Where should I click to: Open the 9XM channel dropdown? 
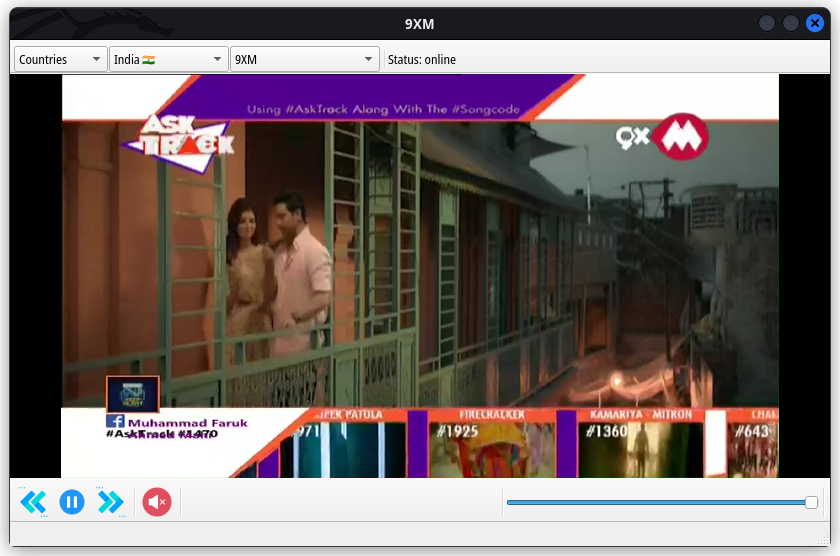point(304,59)
